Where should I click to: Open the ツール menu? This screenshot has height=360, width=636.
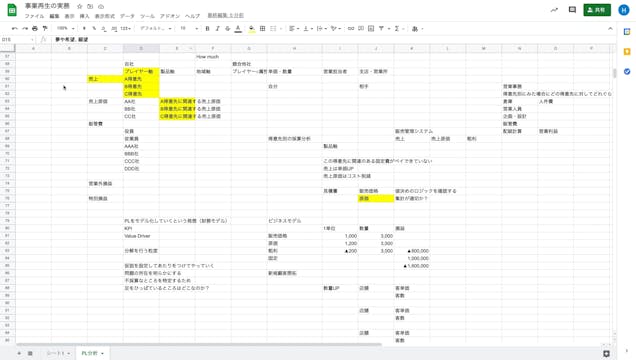147,16
